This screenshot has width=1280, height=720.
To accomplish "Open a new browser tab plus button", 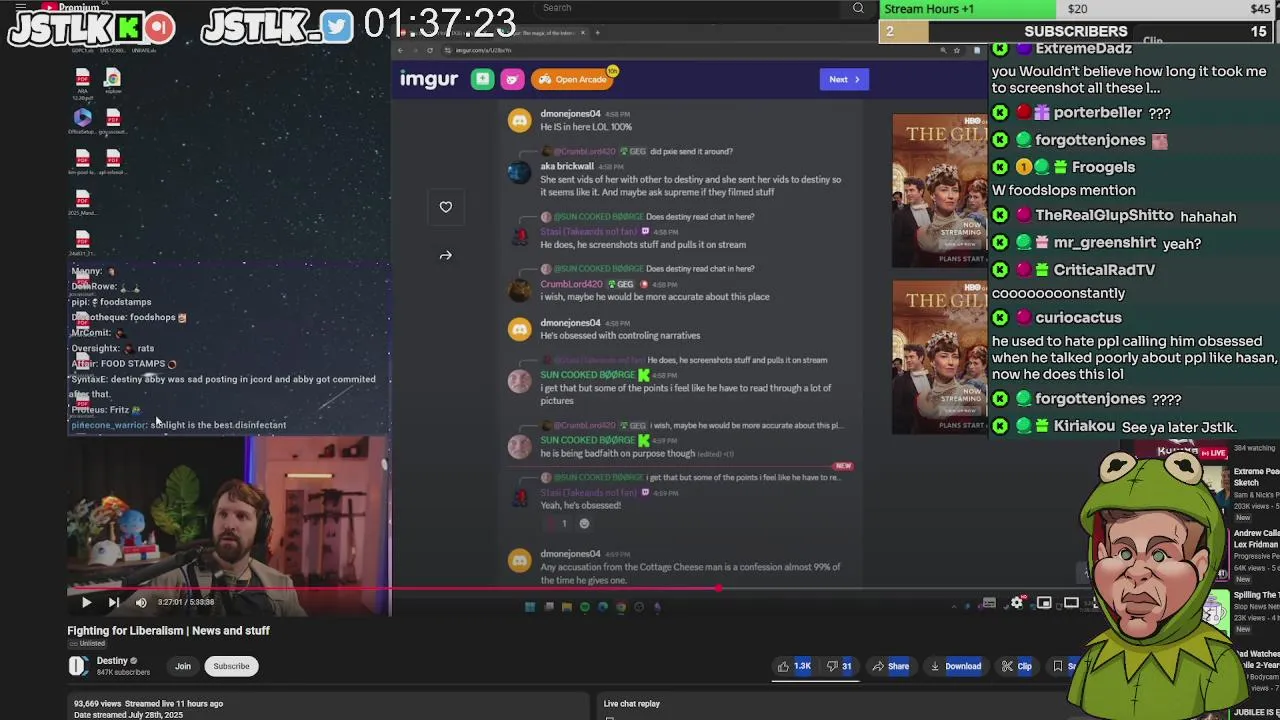I will click(598, 33).
